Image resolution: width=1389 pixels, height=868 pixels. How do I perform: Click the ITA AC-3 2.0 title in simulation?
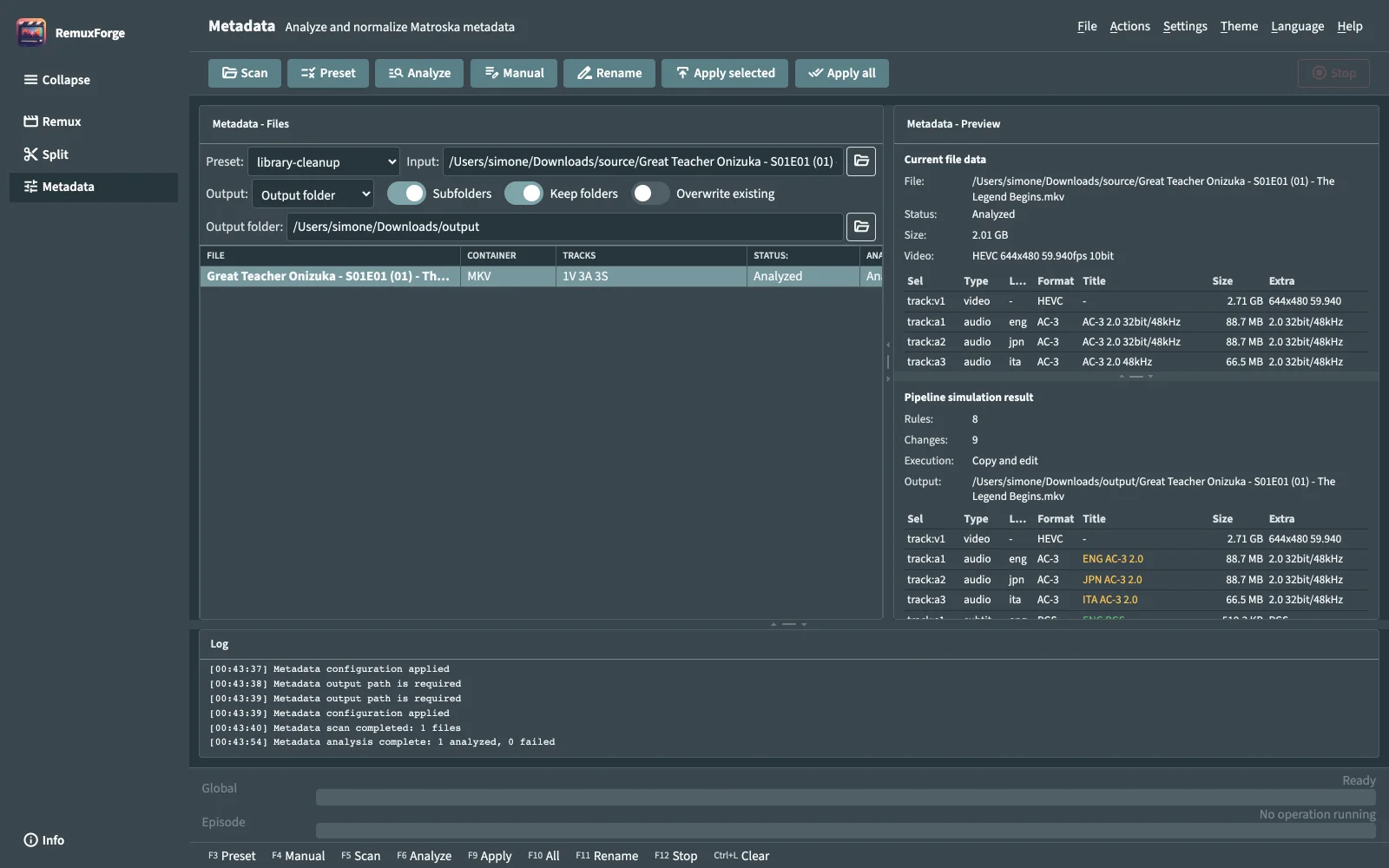coord(1109,600)
